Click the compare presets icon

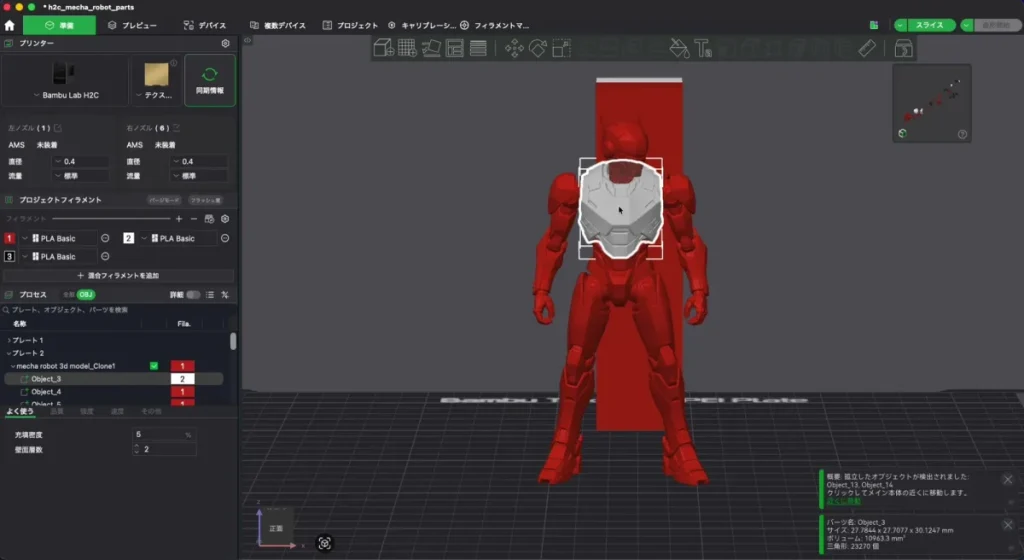tap(225, 295)
